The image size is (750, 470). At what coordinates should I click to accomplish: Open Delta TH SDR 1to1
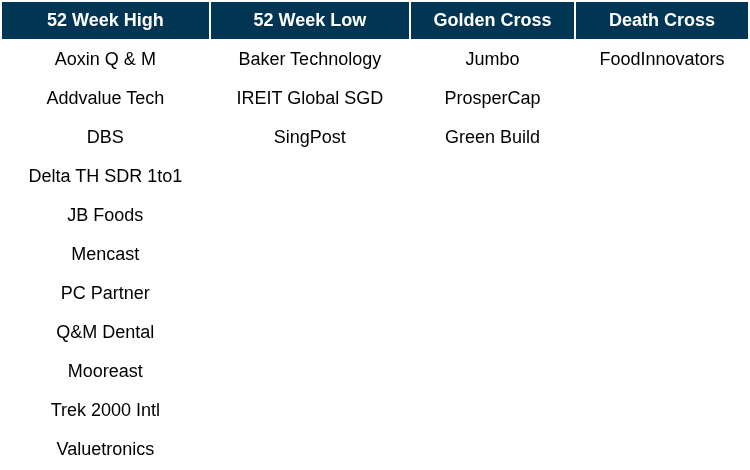pos(105,176)
